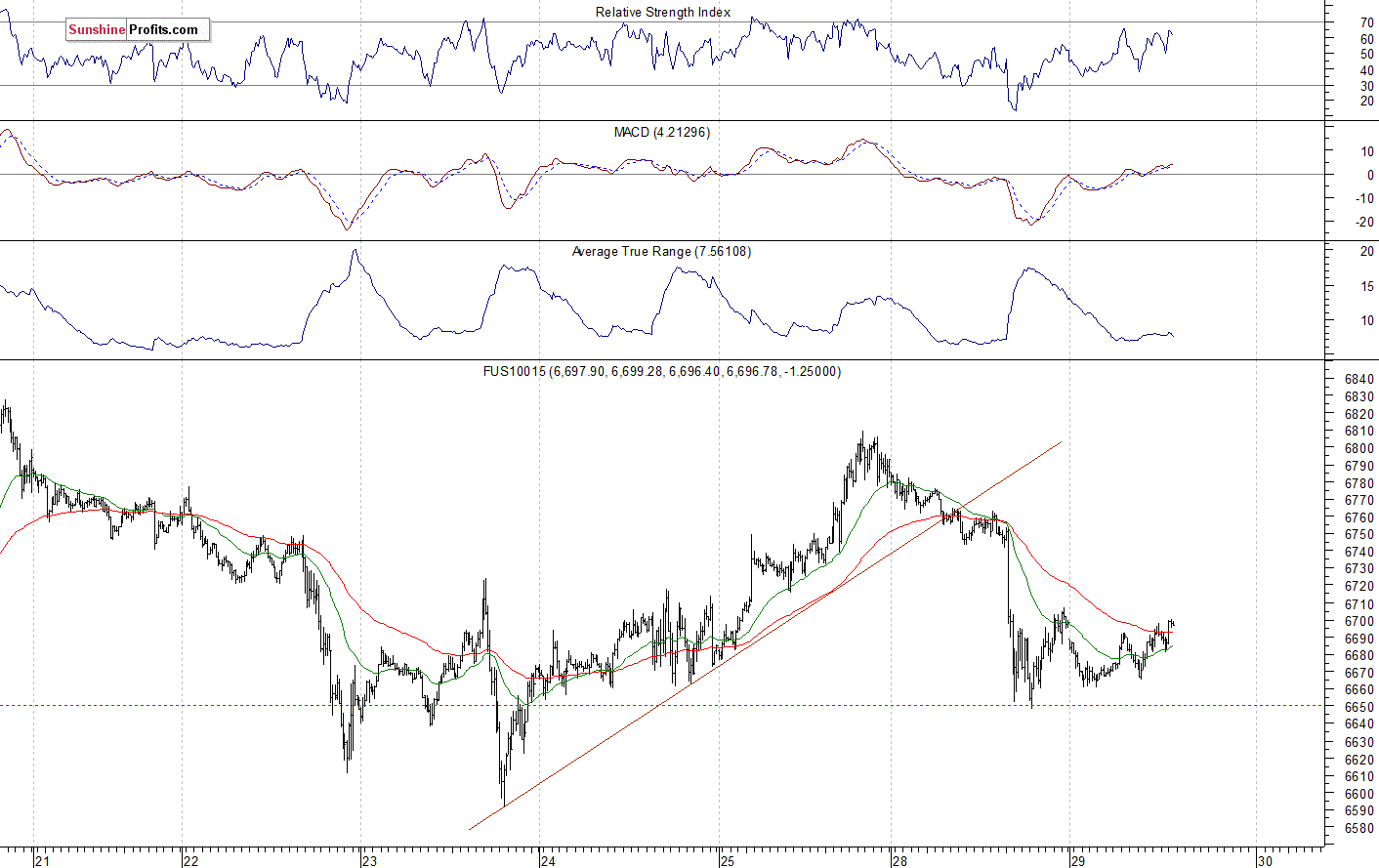Click price level 6750 on axis

click(1360, 535)
